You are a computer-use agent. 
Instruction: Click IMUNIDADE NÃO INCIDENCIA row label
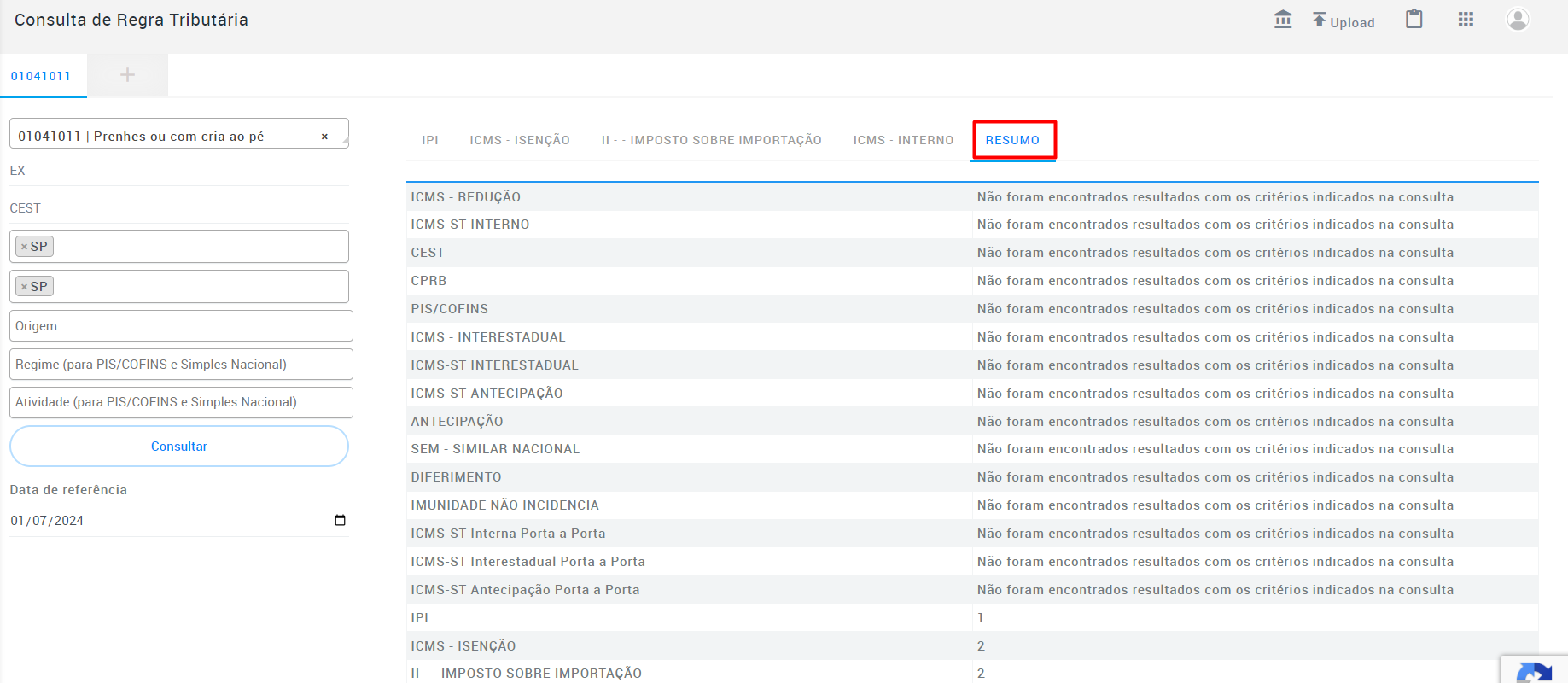coord(505,505)
